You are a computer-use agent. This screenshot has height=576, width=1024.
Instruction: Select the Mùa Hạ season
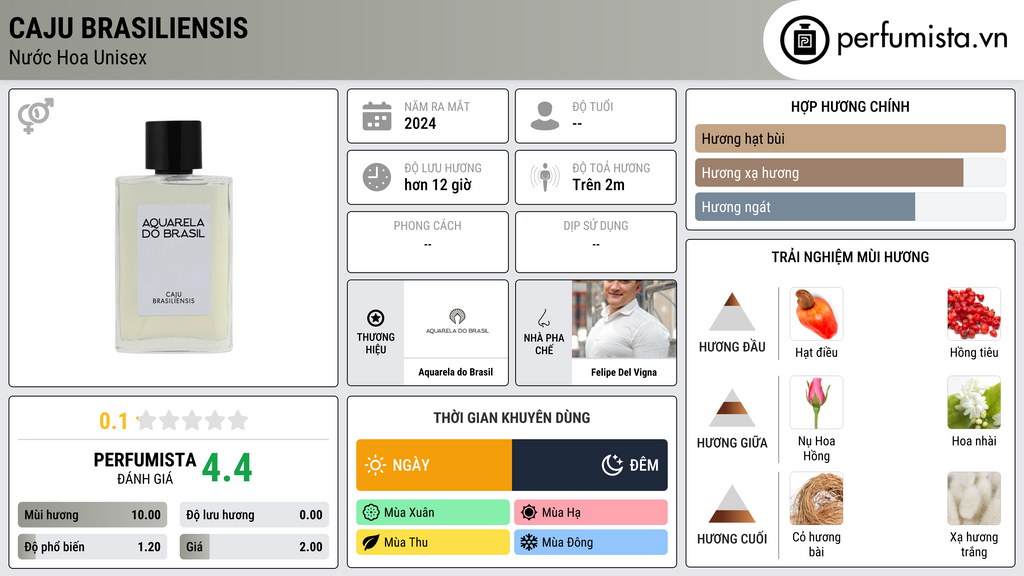591,513
